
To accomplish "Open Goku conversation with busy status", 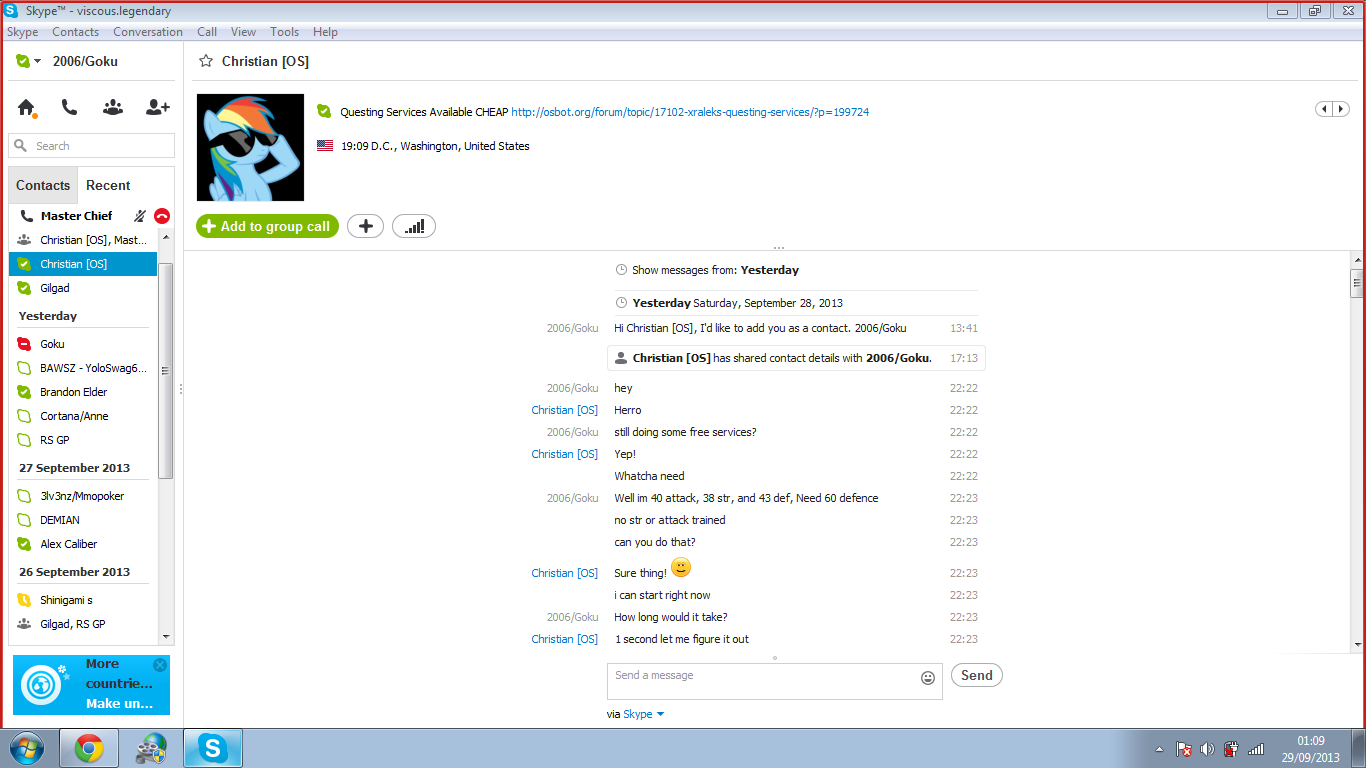I will pos(83,344).
